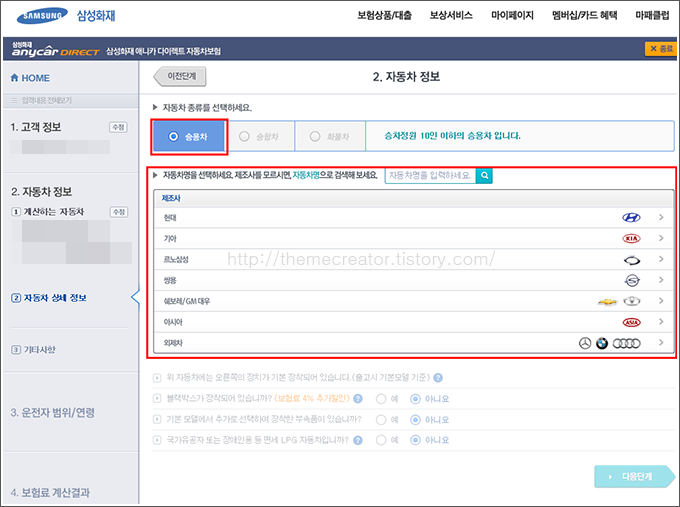The height and width of the screenshot is (507, 680).
Task: Click the list icon beside 입력내용 전체보기
Action: click(x=14, y=100)
